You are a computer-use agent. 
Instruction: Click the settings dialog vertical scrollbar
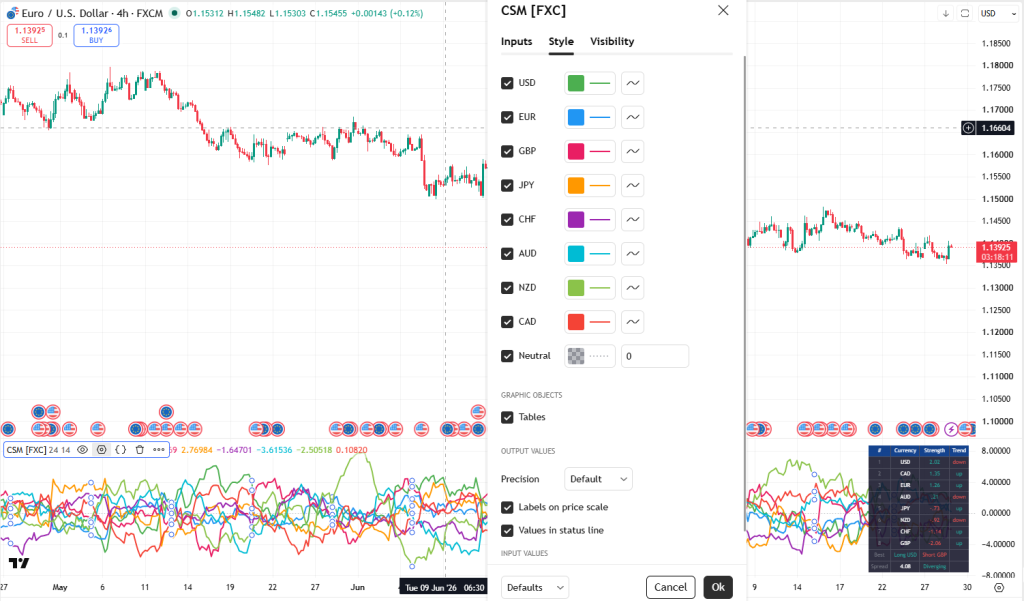coord(744,294)
